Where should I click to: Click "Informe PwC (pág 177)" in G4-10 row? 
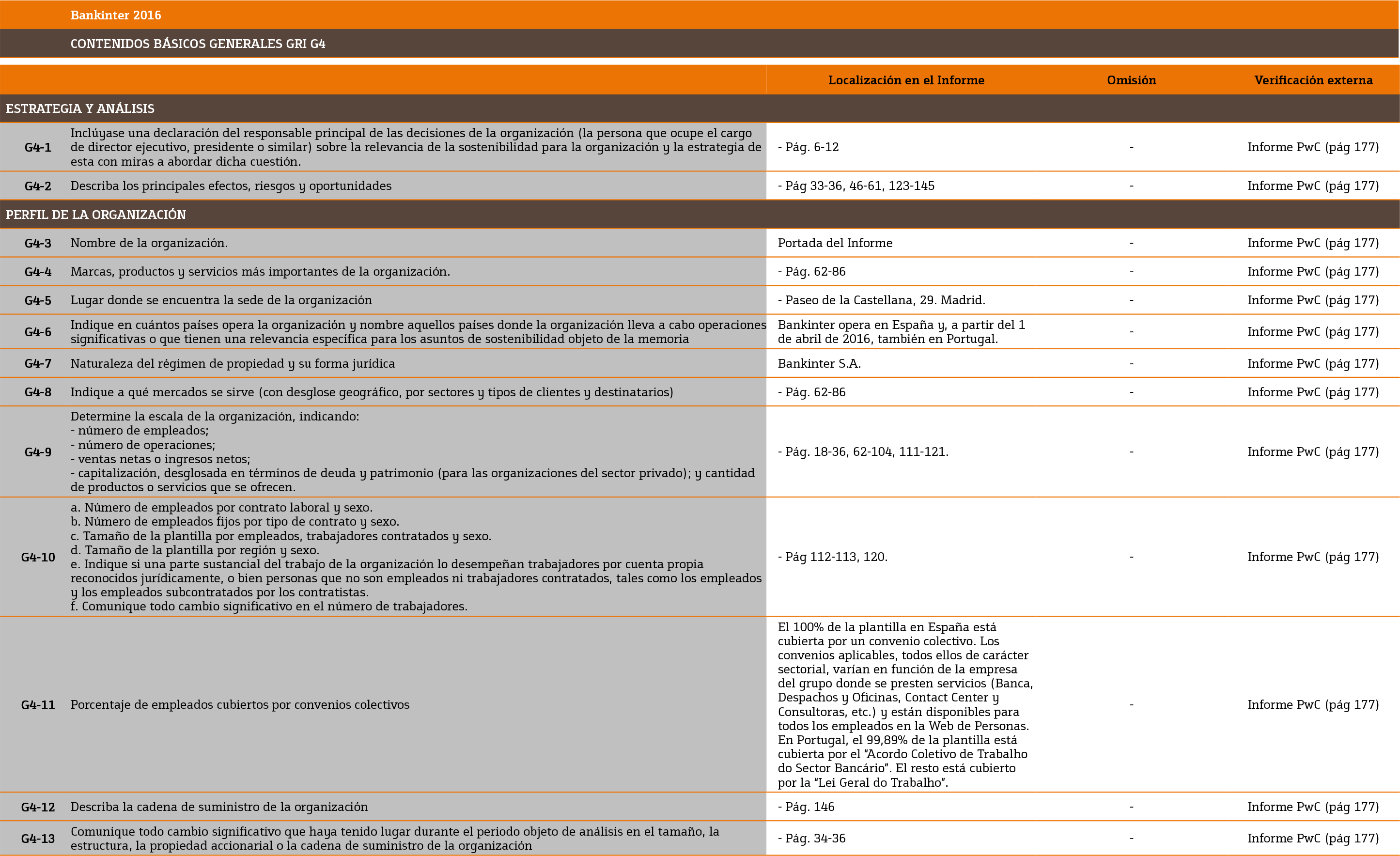[x=1313, y=557]
